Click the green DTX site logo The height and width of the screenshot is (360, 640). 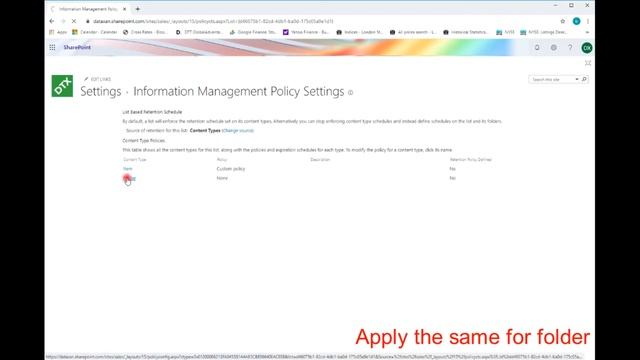62,86
